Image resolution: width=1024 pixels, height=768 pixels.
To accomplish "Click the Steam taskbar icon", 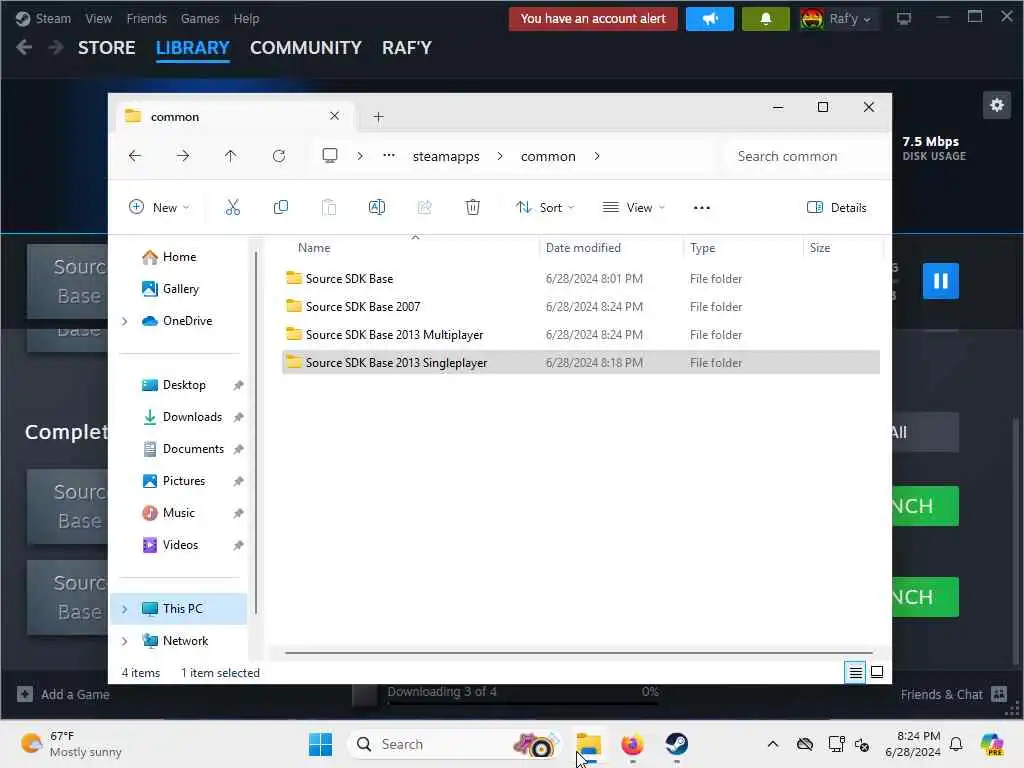I will [x=677, y=744].
